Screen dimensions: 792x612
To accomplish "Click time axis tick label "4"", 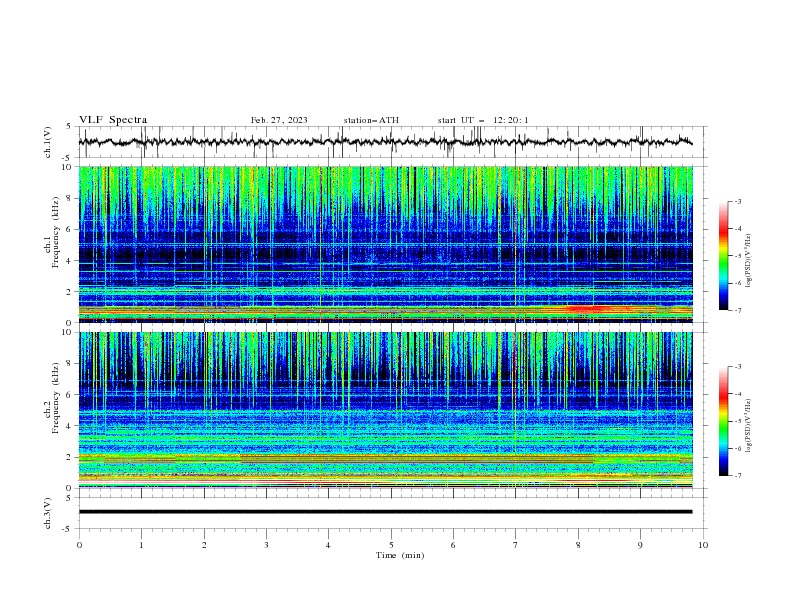I will [x=328, y=545].
